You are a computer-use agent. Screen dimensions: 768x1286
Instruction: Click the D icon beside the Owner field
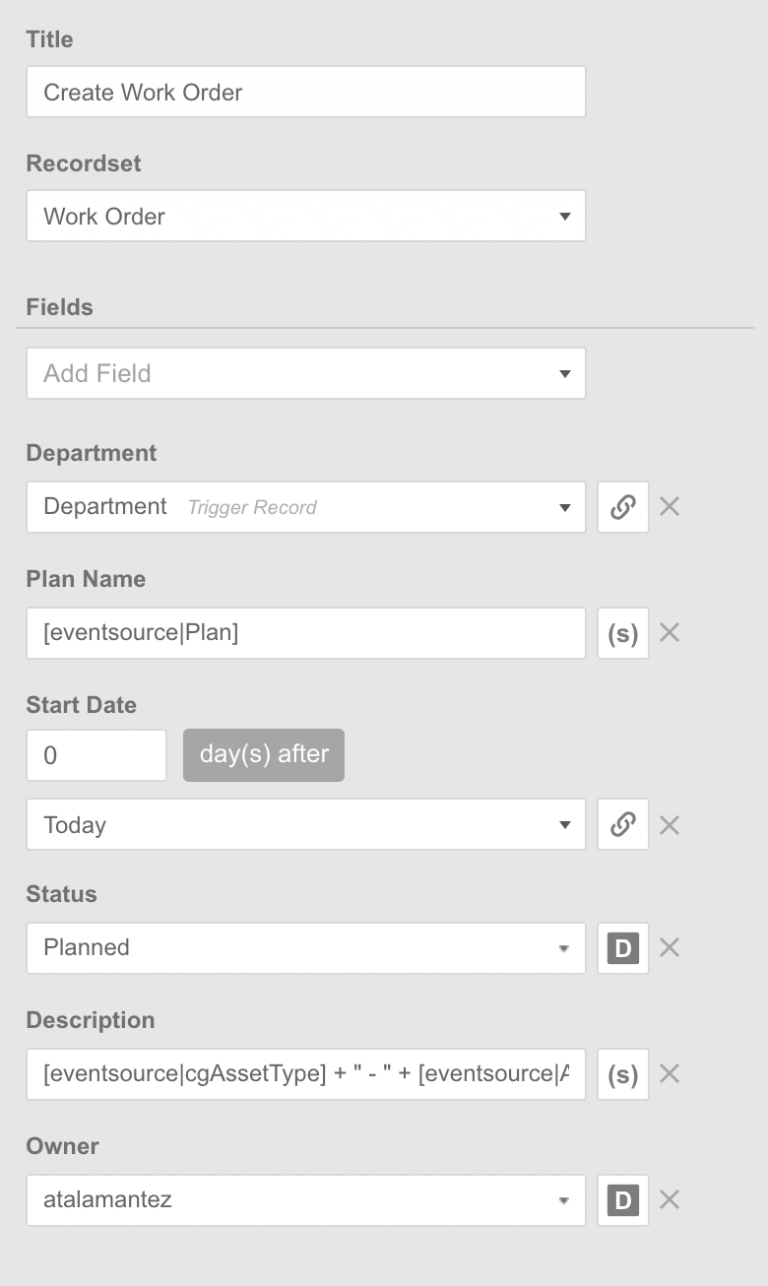pos(622,1199)
